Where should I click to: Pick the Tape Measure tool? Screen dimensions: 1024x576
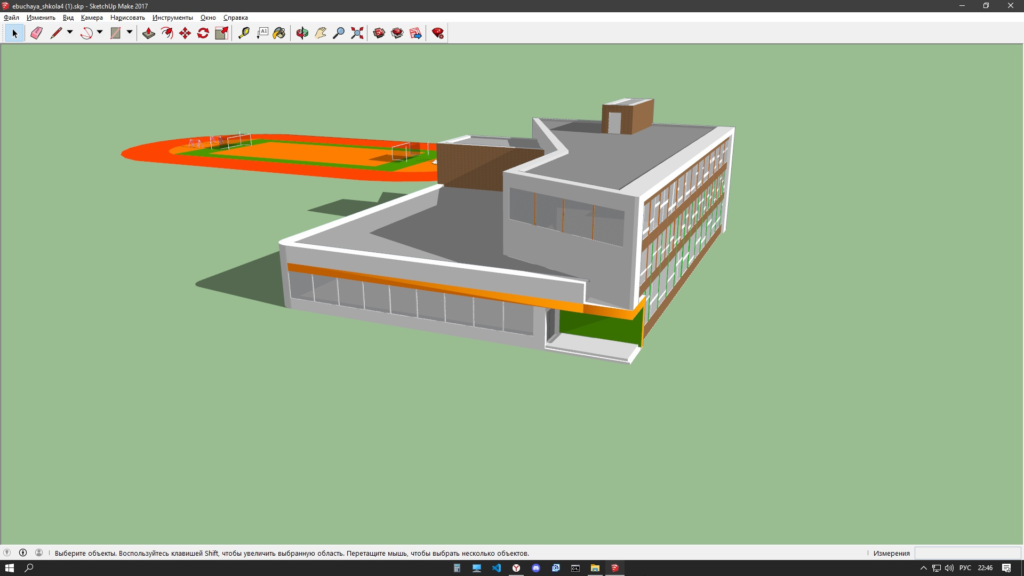(244, 33)
